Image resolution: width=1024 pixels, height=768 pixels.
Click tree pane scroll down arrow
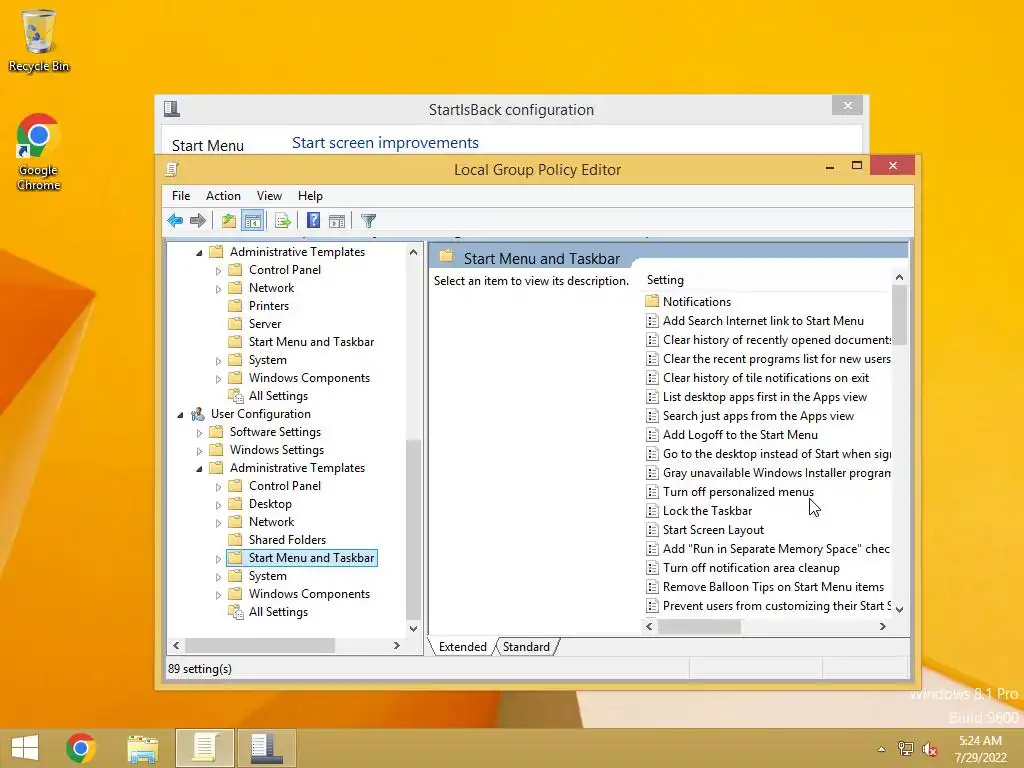[413, 628]
